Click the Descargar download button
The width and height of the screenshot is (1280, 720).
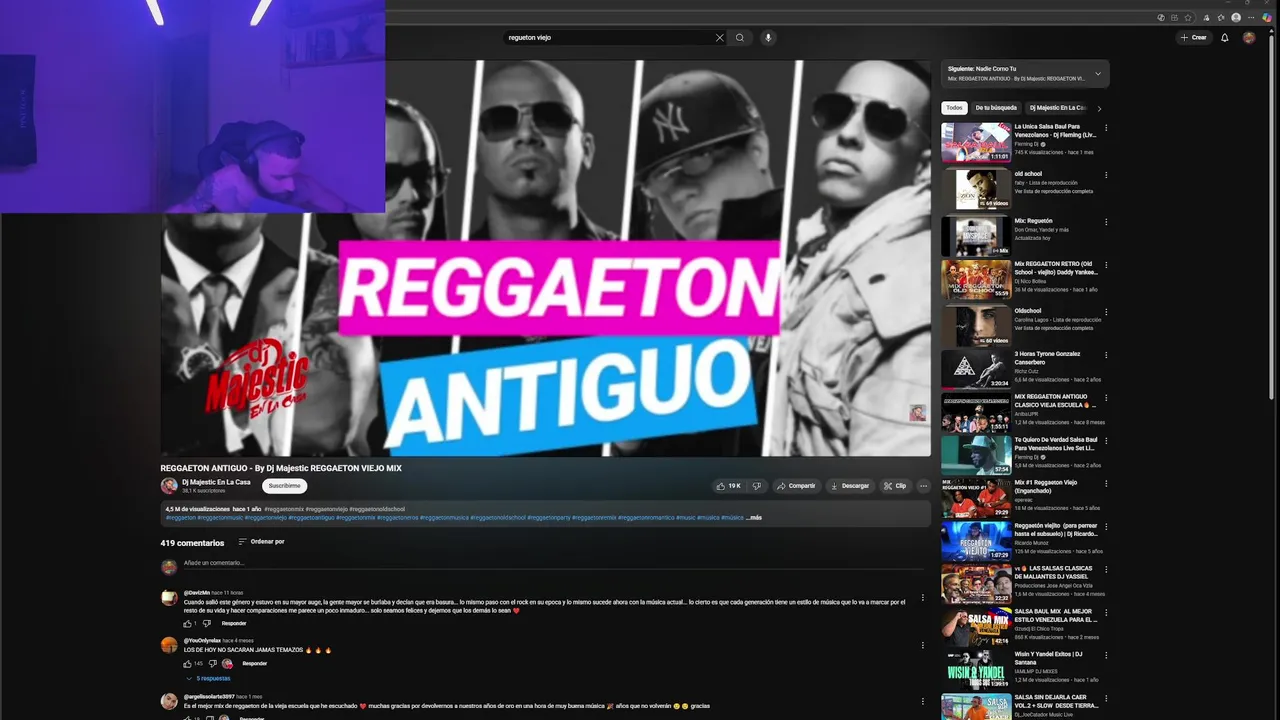click(849, 486)
